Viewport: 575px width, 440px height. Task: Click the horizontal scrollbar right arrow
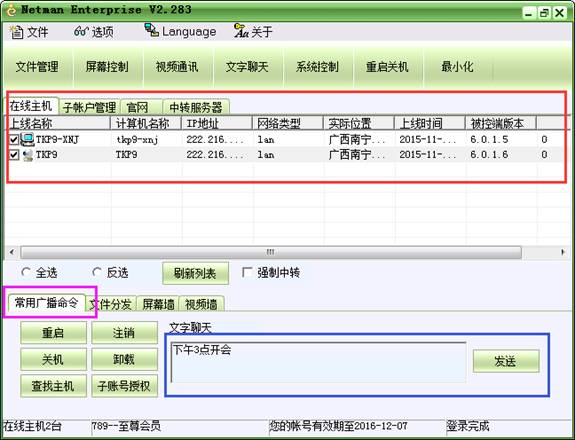[x=563, y=252]
